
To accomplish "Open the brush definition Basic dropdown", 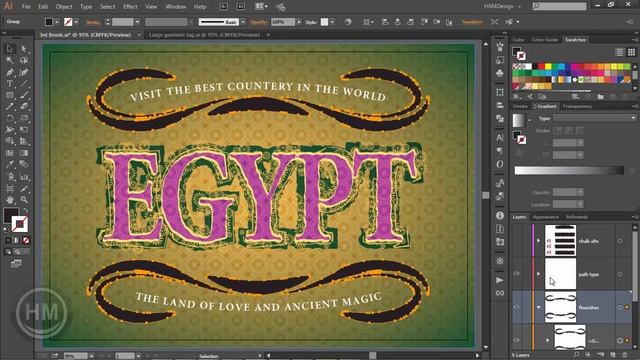I will point(243,22).
